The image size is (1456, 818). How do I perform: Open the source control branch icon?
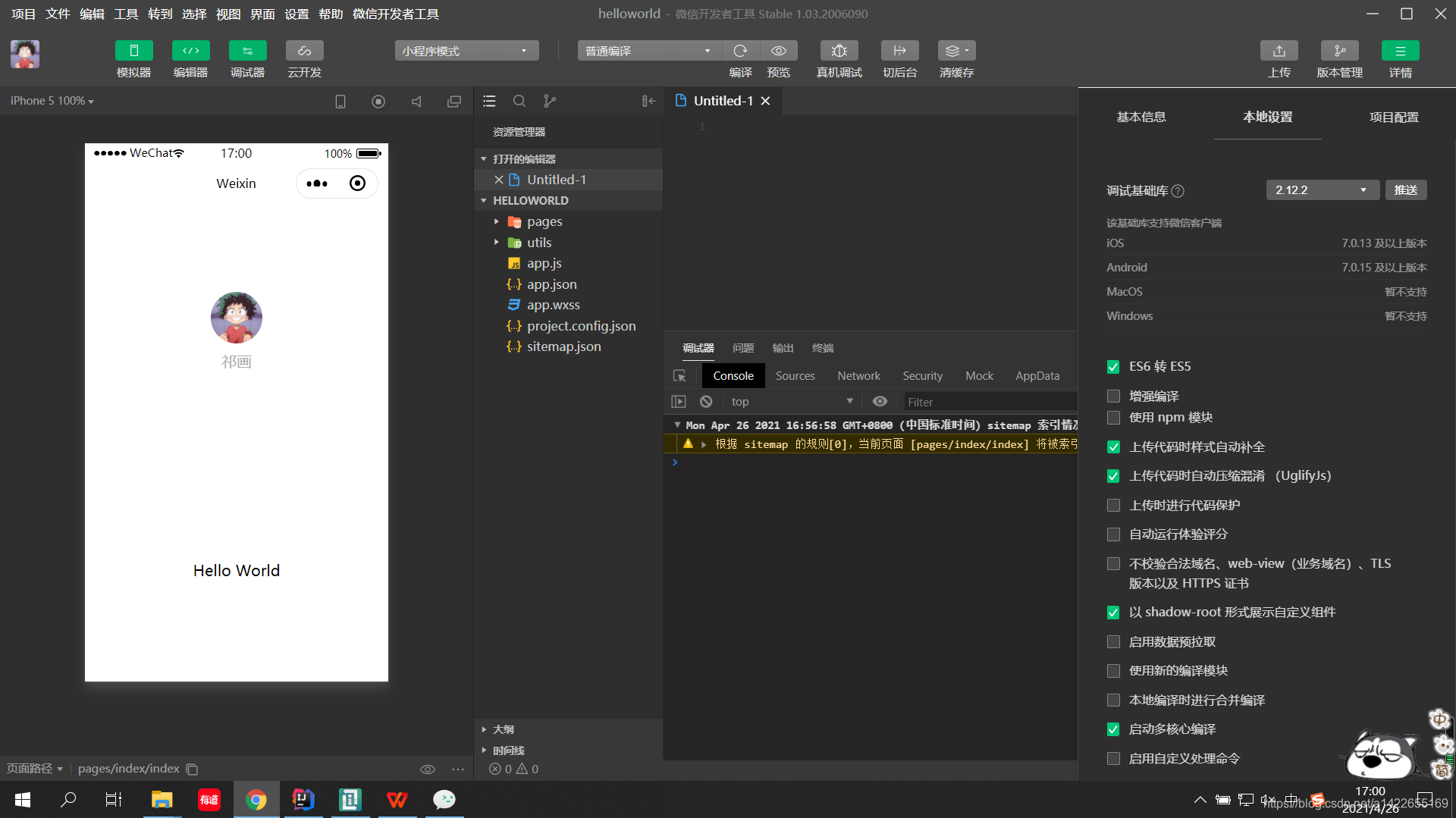pos(550,101)
